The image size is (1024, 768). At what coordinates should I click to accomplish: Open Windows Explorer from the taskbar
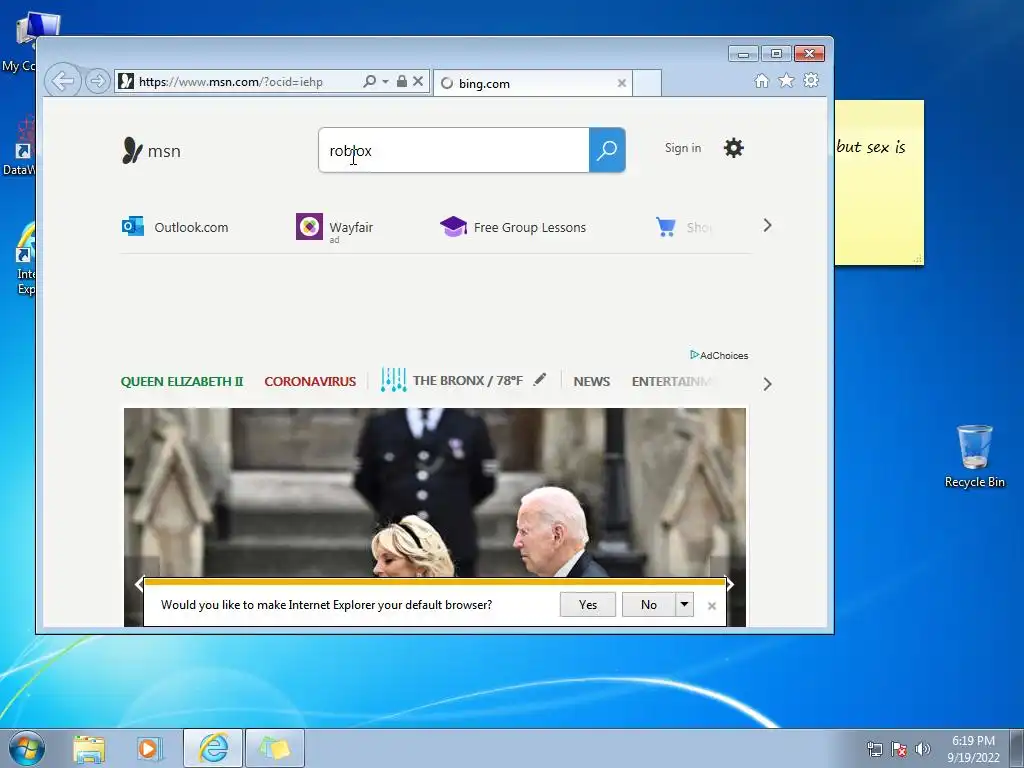click(x=89, y=748)
